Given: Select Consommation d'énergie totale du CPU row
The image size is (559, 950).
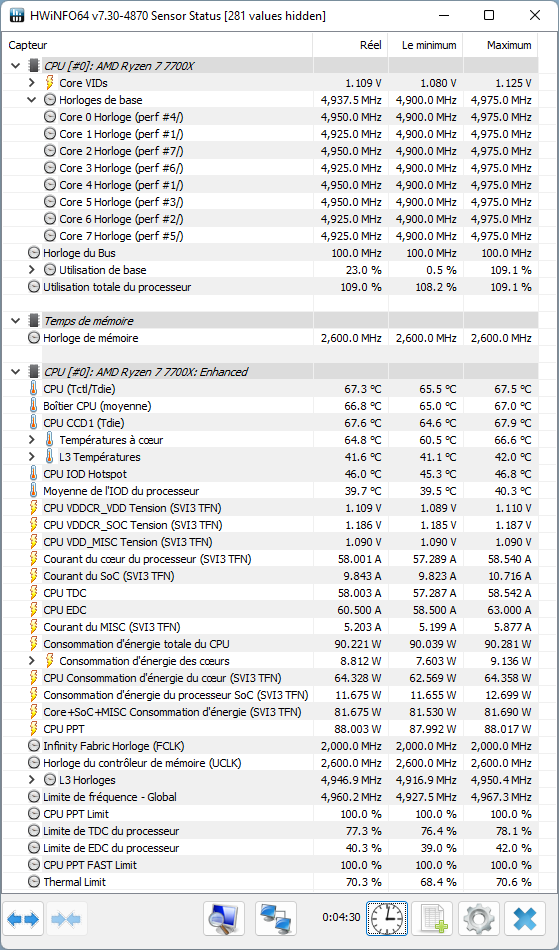Looking at the screenshot, I should 271,643.
